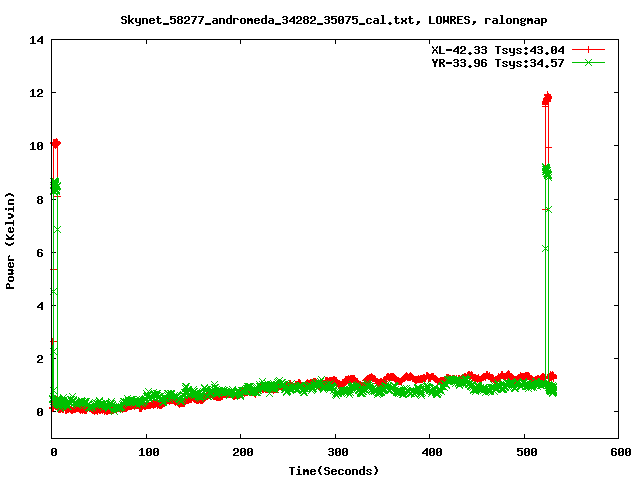Click y-axis tick label 14
This screenshot has width=640, height=480.
pyautogui.click(x=36, y=40)
